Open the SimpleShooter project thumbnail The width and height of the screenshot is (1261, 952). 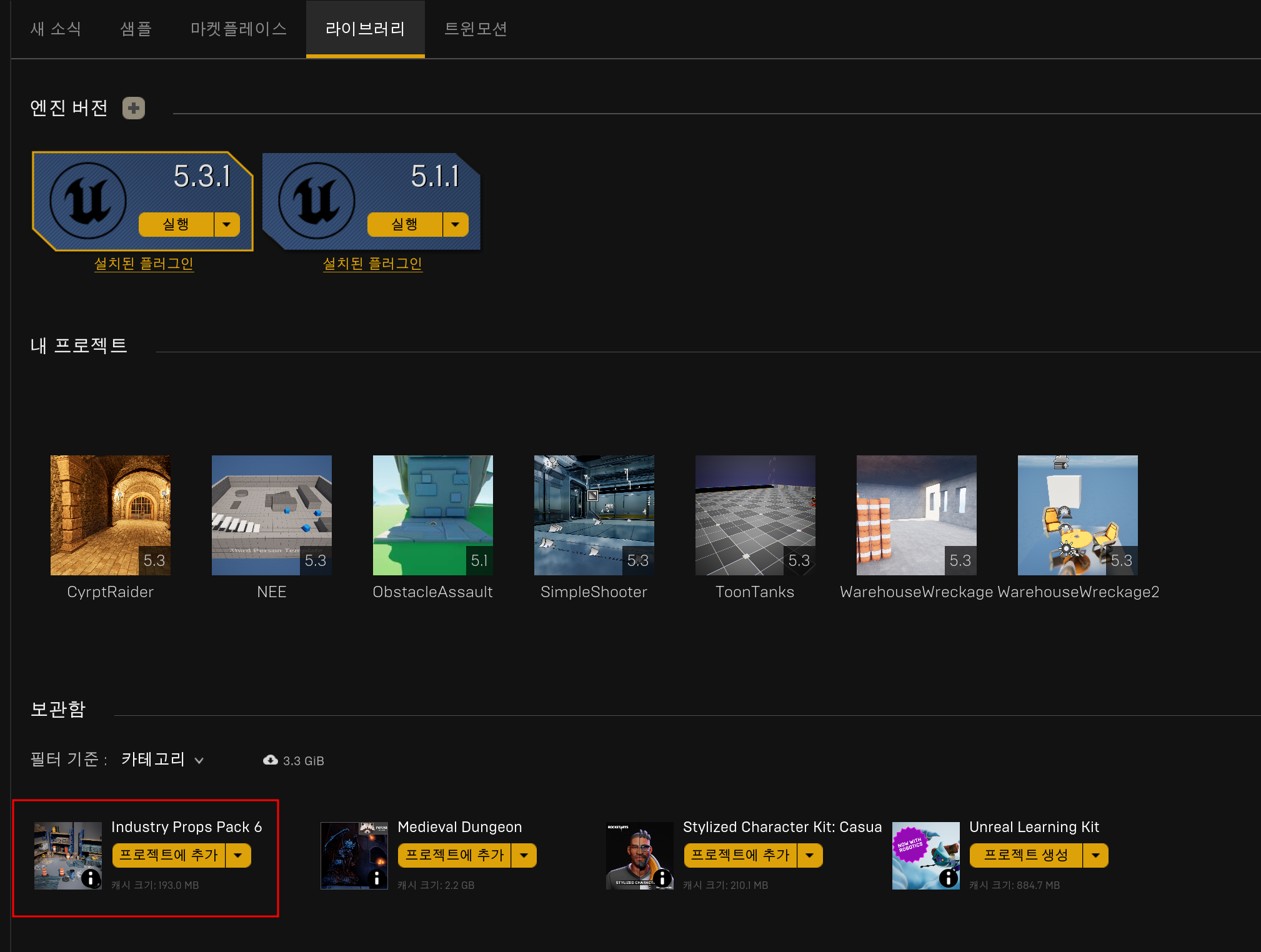(594, 515)
